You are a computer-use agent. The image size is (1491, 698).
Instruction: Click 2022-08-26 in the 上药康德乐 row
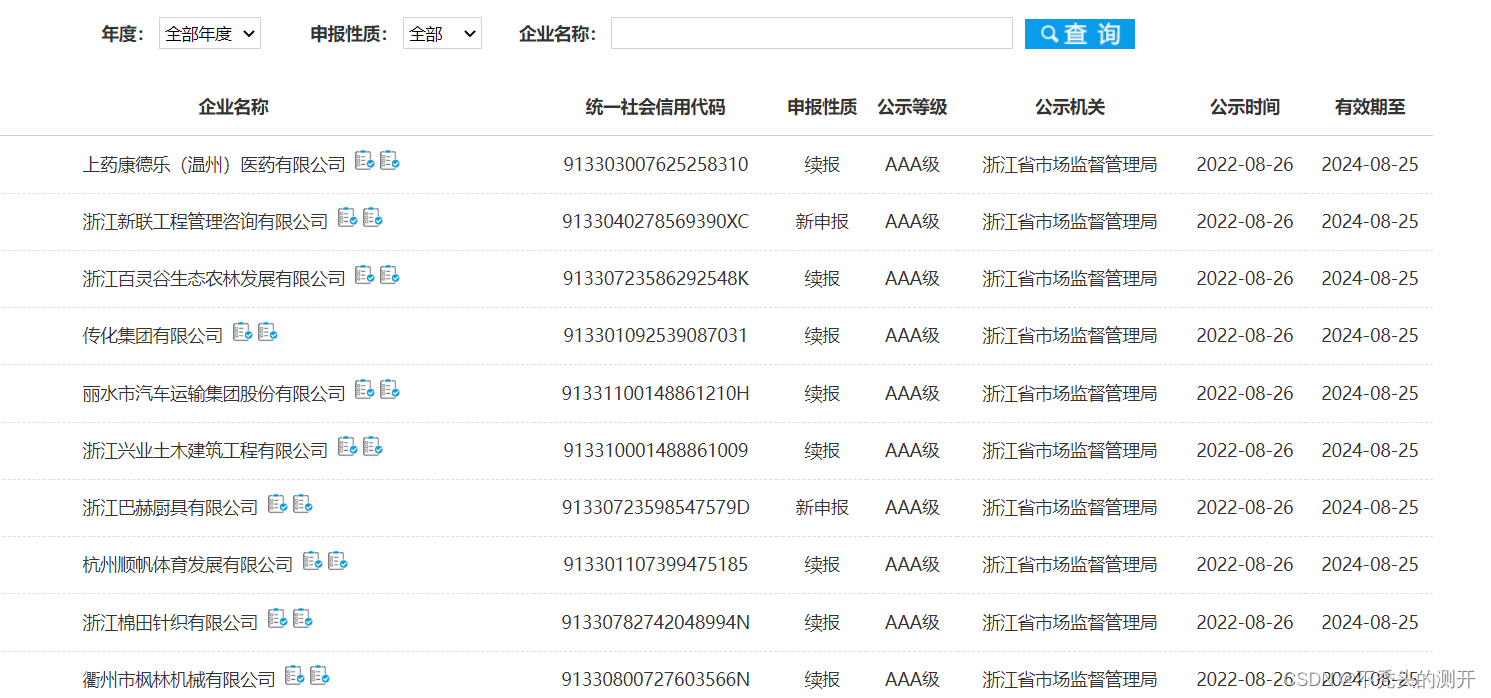pos(1245,165)
